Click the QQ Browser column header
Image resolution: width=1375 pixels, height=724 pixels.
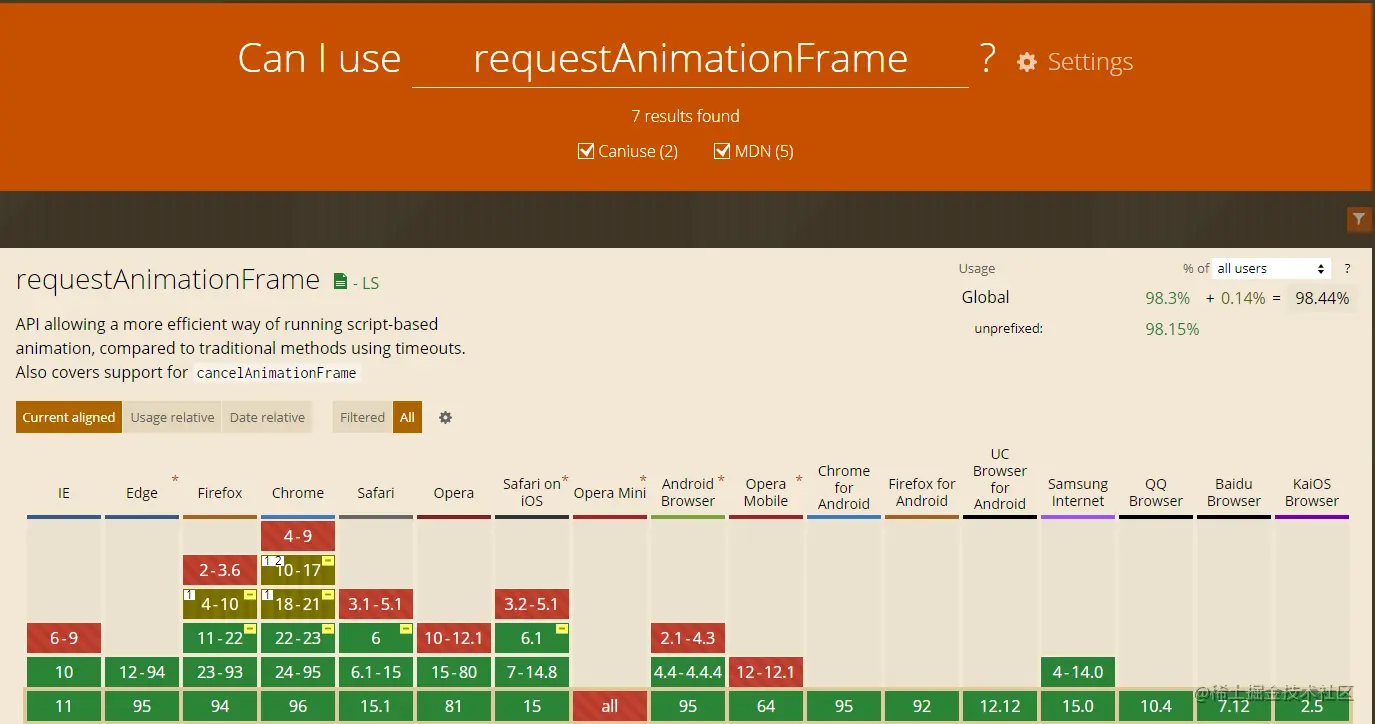(x=1156, y=492)
